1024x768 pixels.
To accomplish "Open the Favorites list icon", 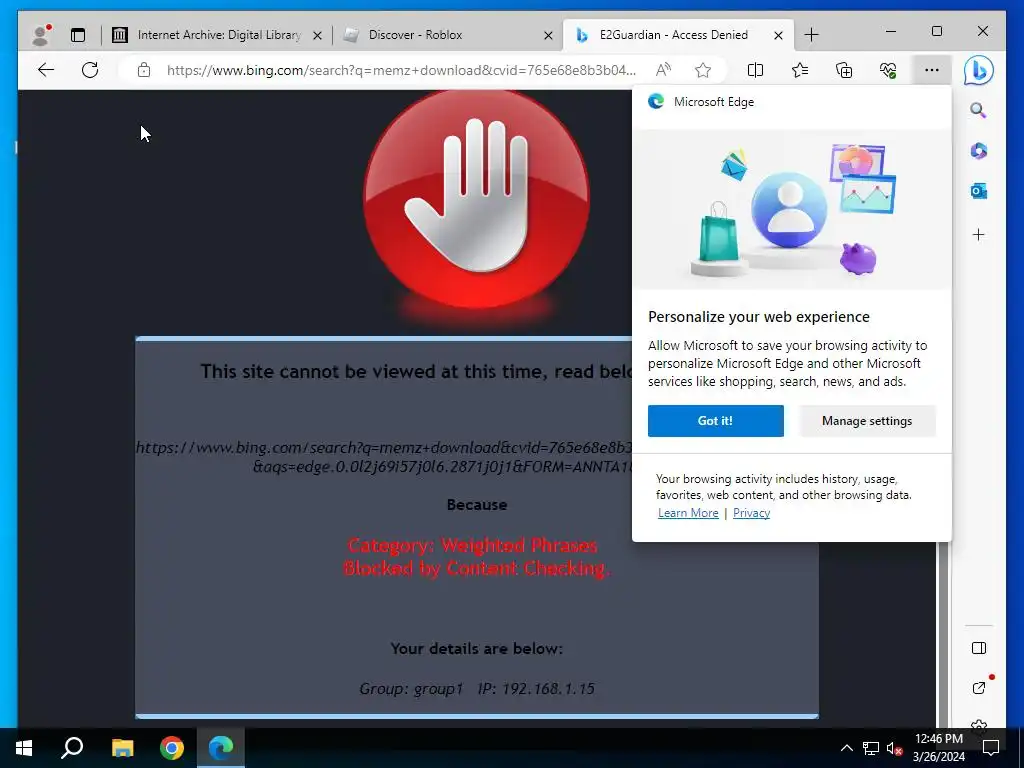I will tap(799, 70).
